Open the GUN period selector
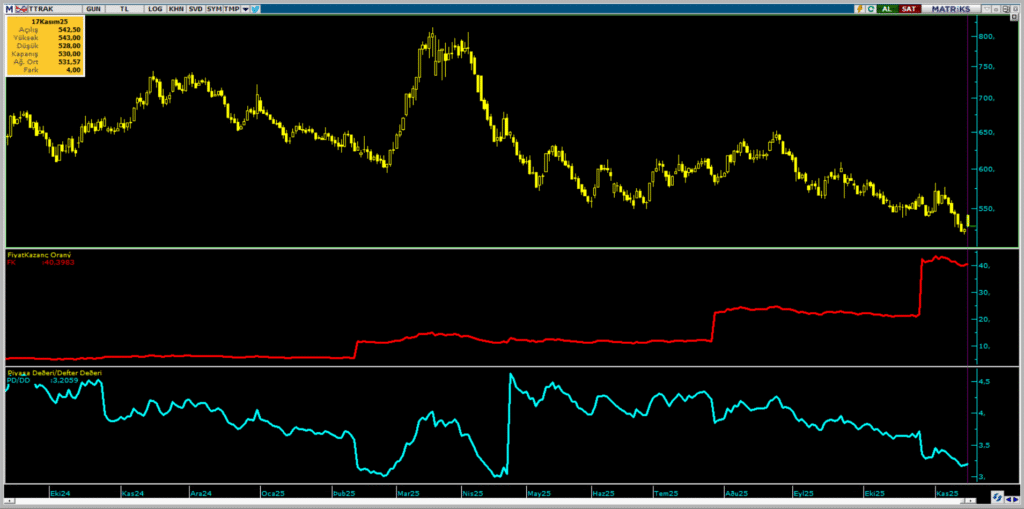 click(x=93, y=8)
